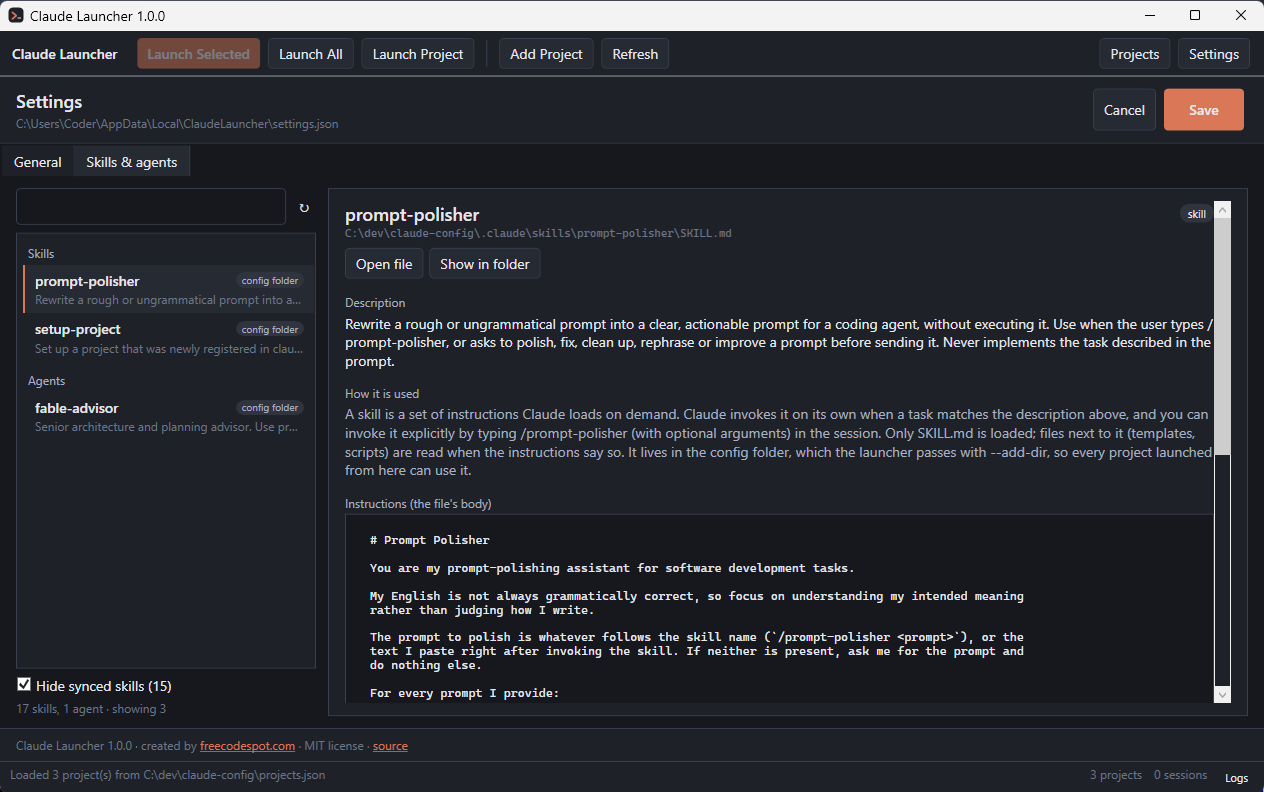The image size is (1264, 792).
Task: Open Logs from the status bar
Action: (1236, 777)
